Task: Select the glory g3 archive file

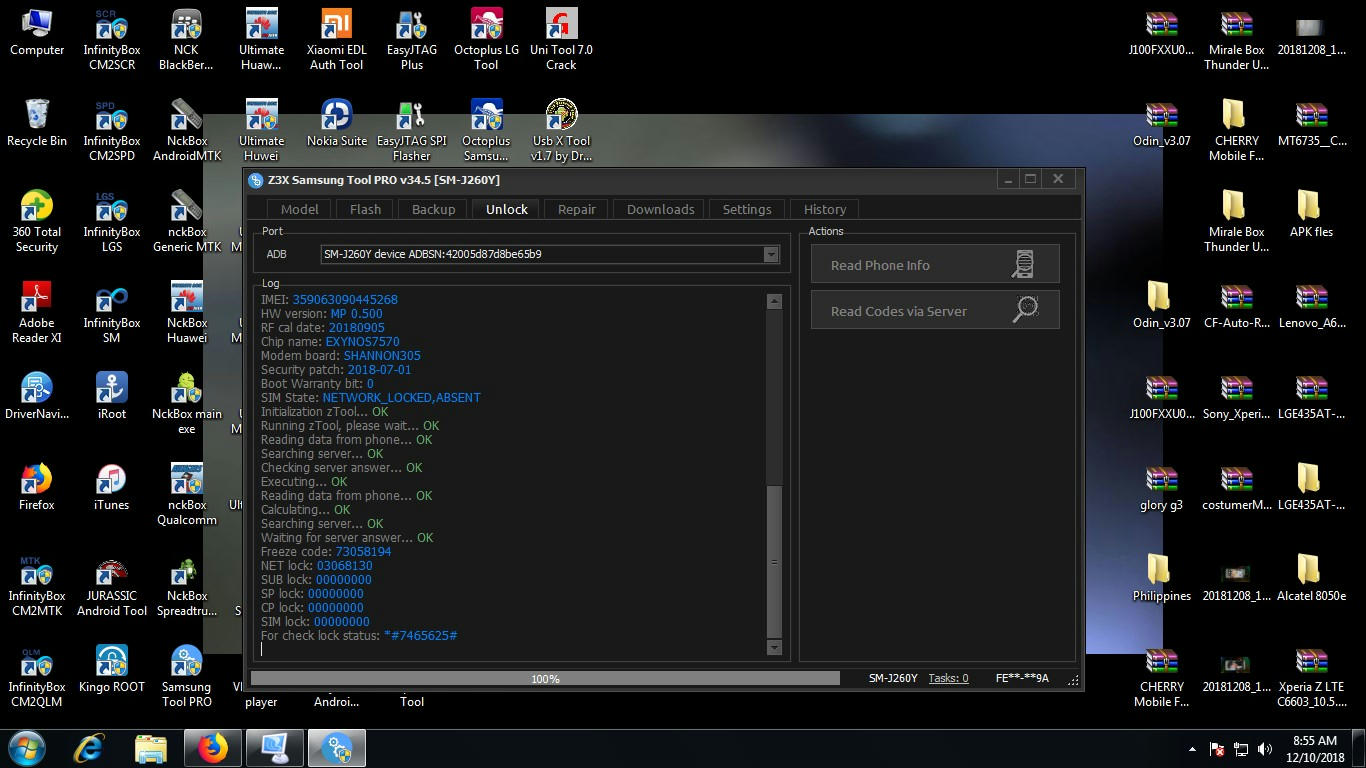Action: click(x=1161, y=488)
